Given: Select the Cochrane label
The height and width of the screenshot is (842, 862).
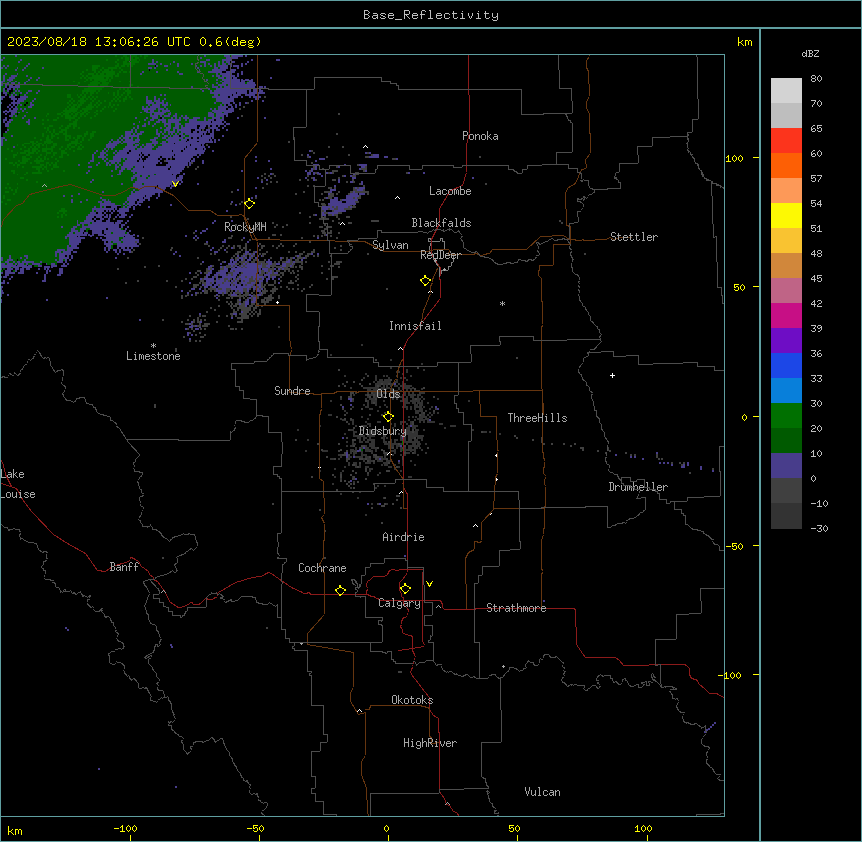Looking at the screenshot, I should click(322, 568).
